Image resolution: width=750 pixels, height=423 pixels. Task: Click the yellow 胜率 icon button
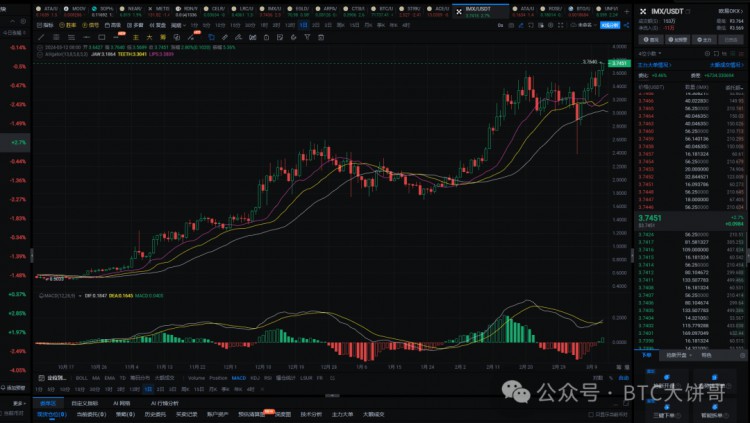(x=67, y=25)
